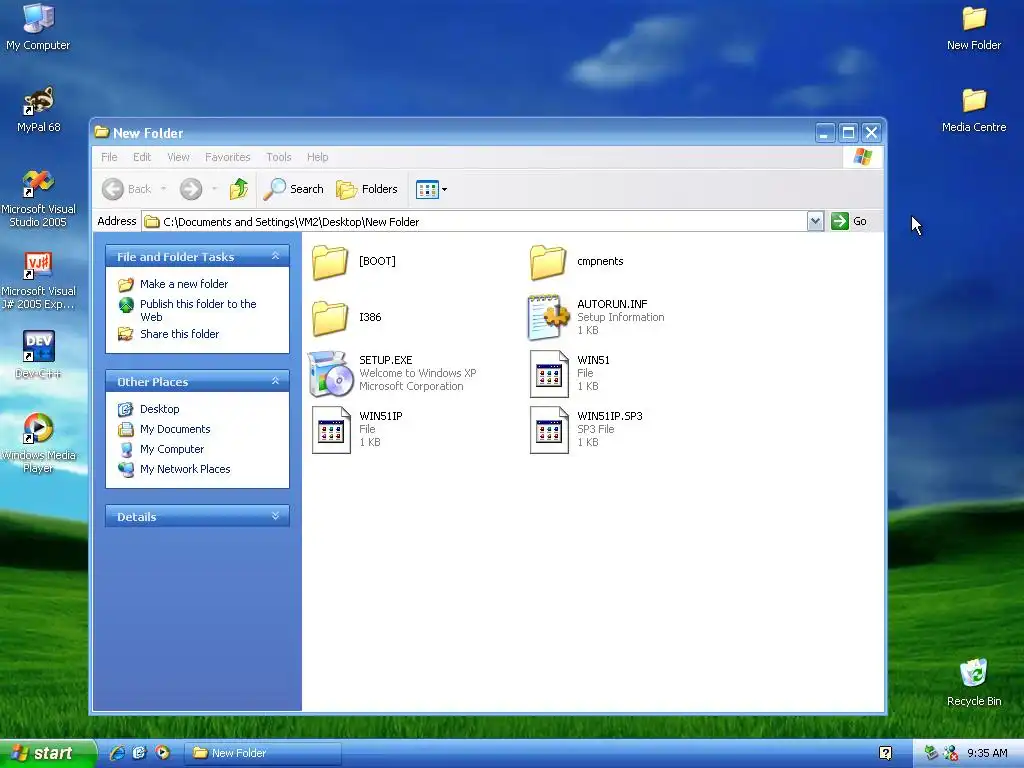
Task: Click the Forward arrow button
Action: (x=191, y=189)
